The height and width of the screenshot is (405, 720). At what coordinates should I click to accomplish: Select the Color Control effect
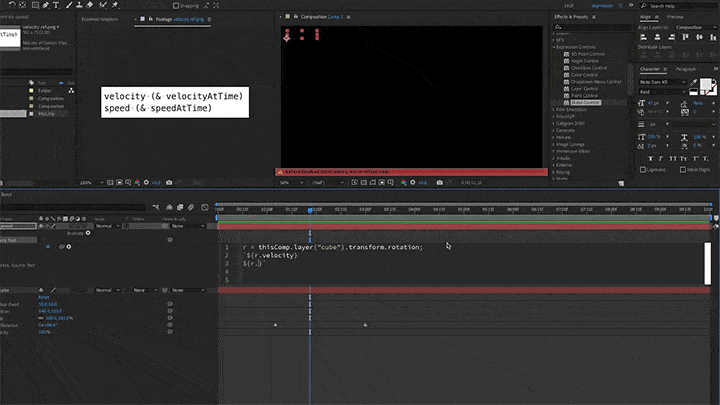[584, 75]
